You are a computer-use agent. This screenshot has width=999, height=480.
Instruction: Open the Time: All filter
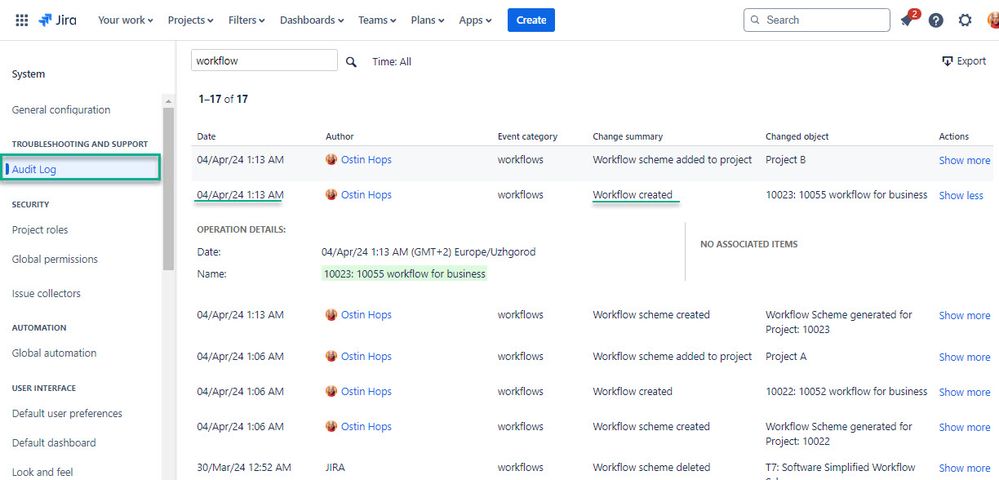pos(392,62)
